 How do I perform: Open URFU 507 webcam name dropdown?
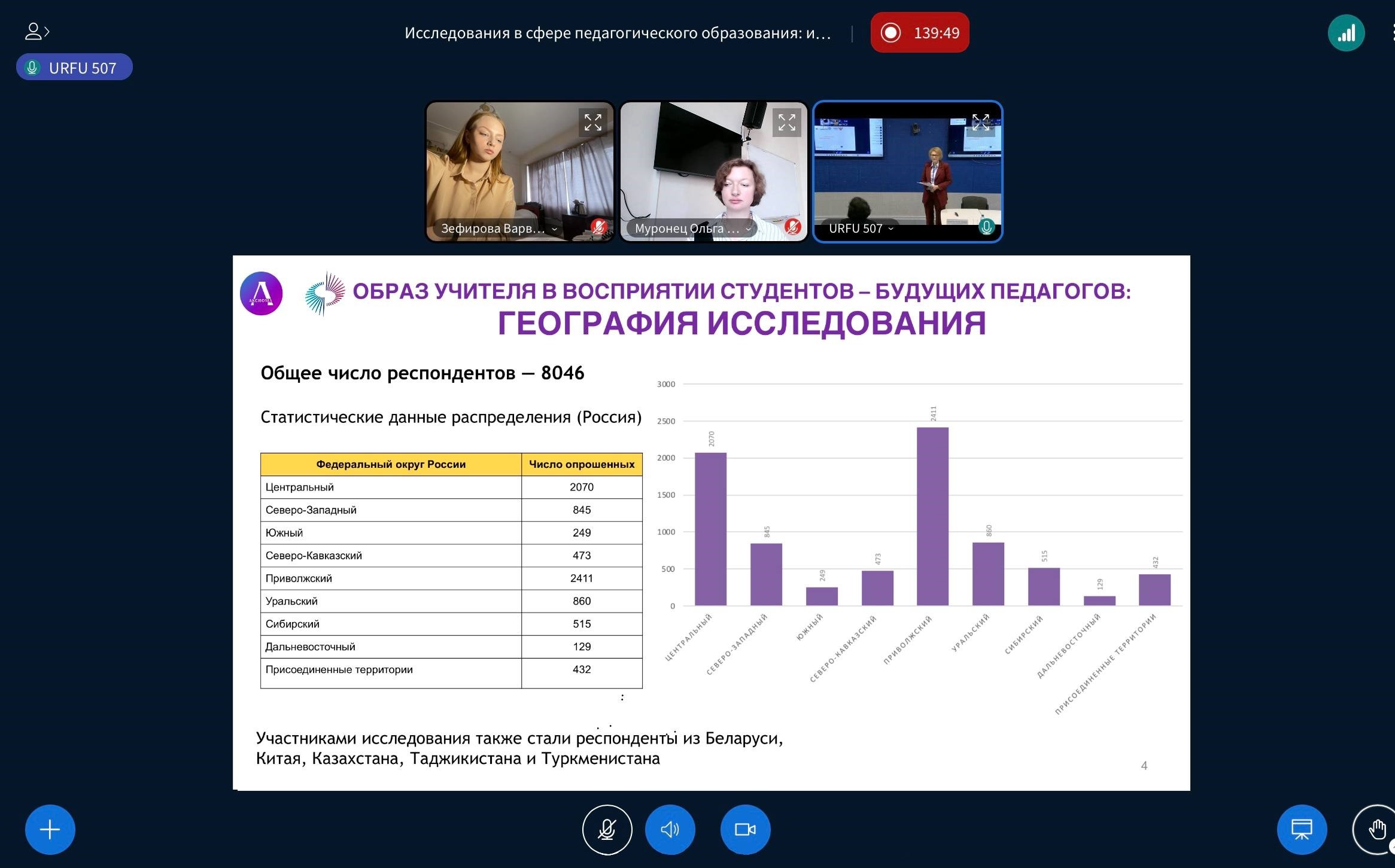(x=891, y=229)
